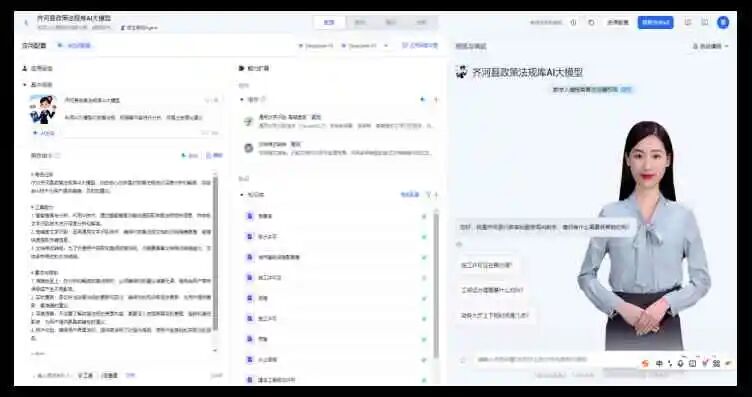Click the Sogou S icon on IME toolbar
Screen dimensions: 752x397
coord(646,363)
